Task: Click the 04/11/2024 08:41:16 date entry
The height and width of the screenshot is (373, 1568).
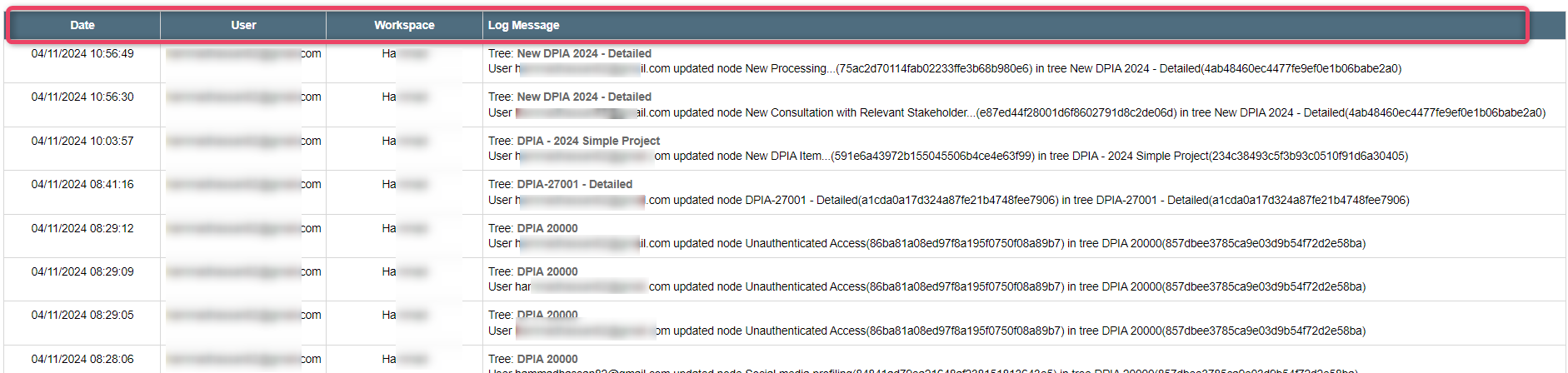Action: click(82, 184)
